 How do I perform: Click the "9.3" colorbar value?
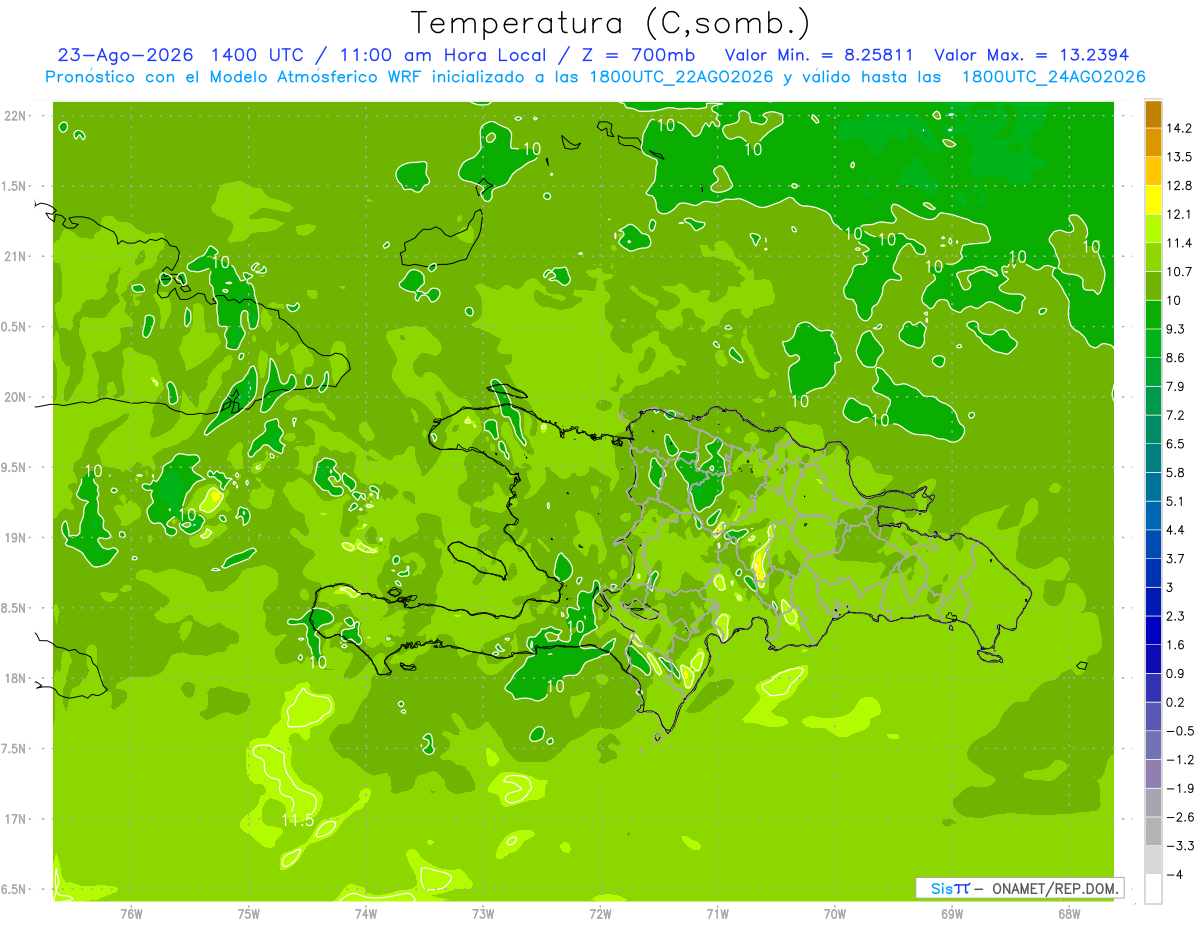[1177, 329]
